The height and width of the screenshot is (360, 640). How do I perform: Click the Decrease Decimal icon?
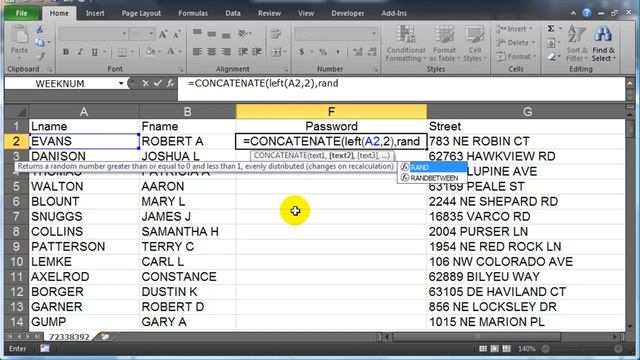point(372,52)
